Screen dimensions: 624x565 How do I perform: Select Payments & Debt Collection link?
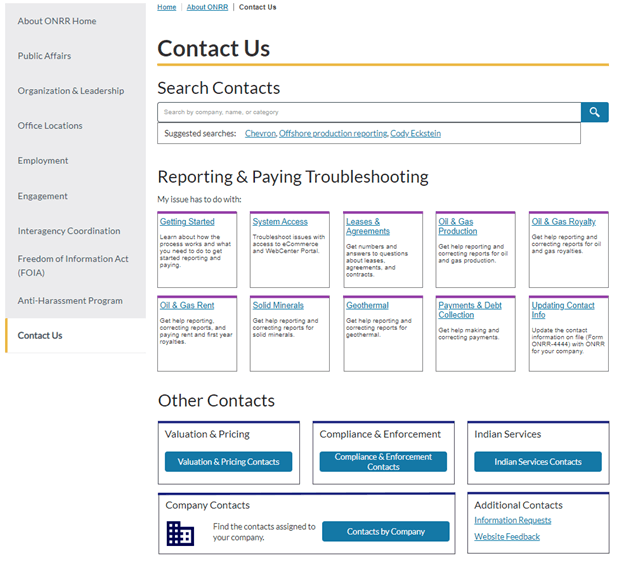click(x=469, y=310)
